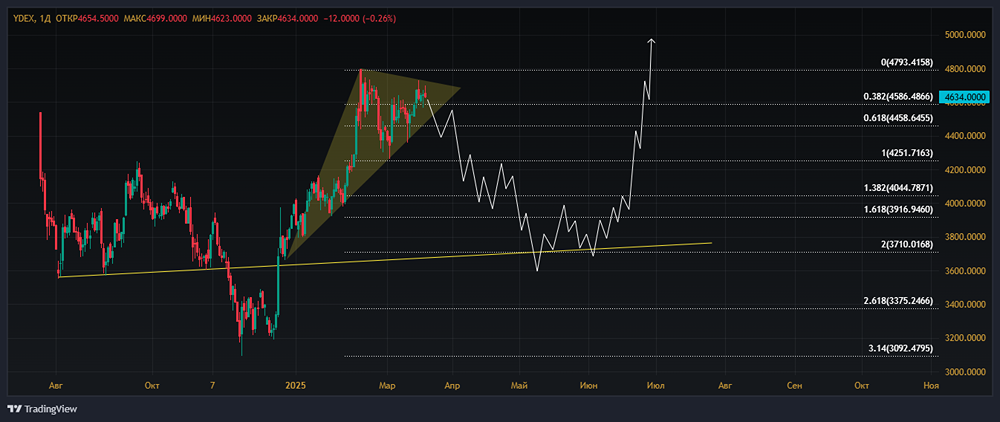1000x422 pixels.
Task: Click the TradingView logo
Action: (43, 409)
